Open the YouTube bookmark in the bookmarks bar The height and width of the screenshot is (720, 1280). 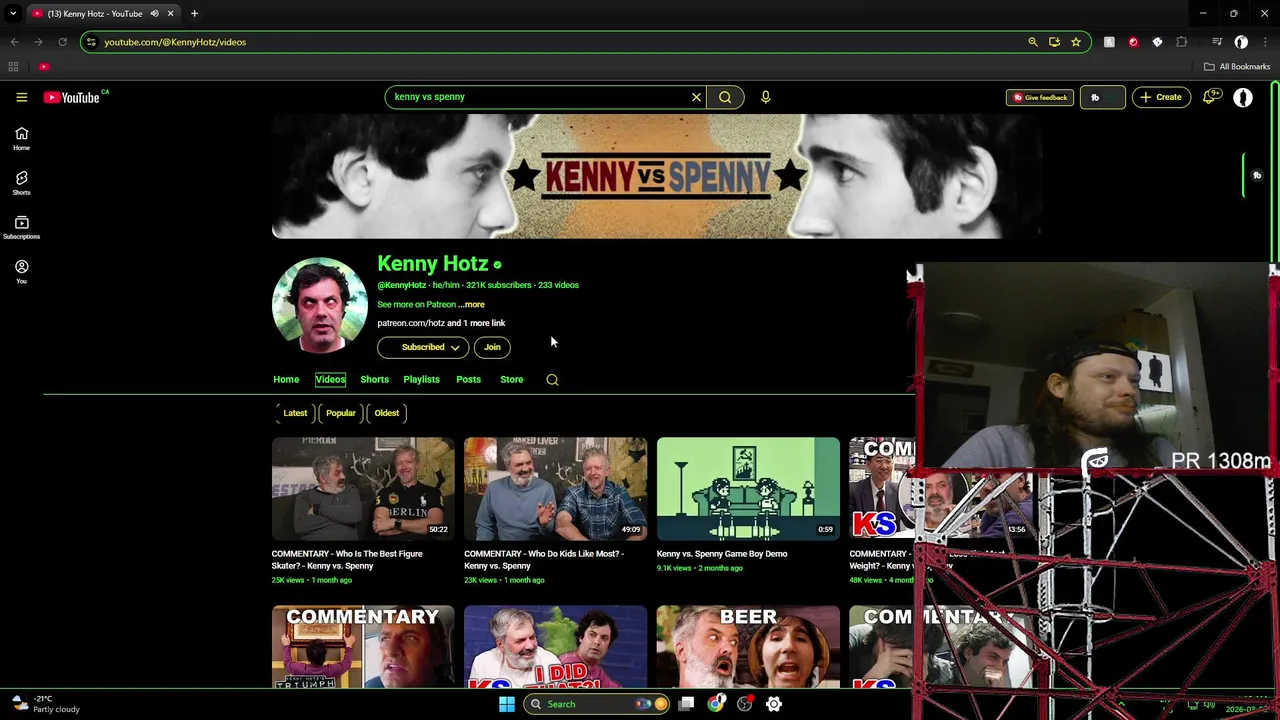44,66
